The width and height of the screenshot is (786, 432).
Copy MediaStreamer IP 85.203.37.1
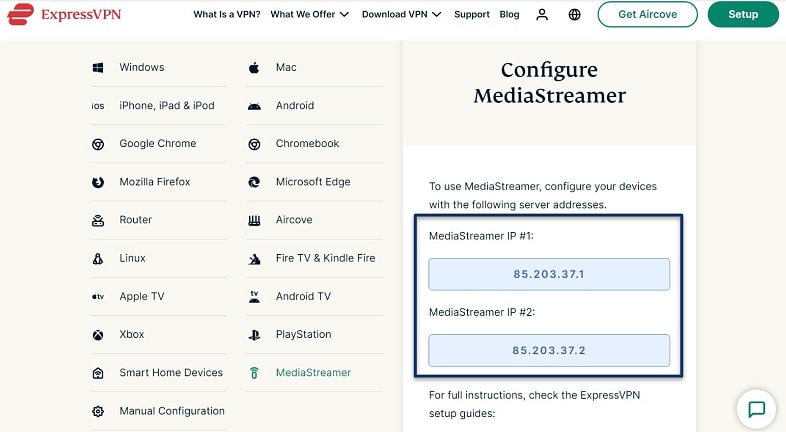[549, 274]
